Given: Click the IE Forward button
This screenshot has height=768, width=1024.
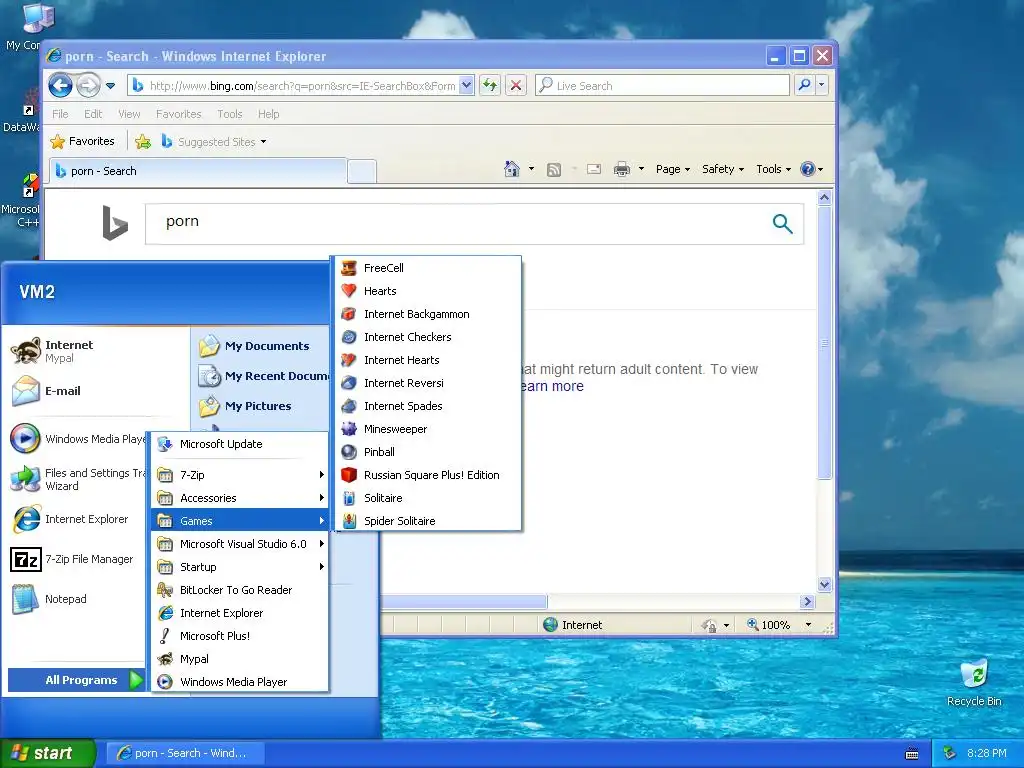Looking at the screenshot, I should 88,86.
